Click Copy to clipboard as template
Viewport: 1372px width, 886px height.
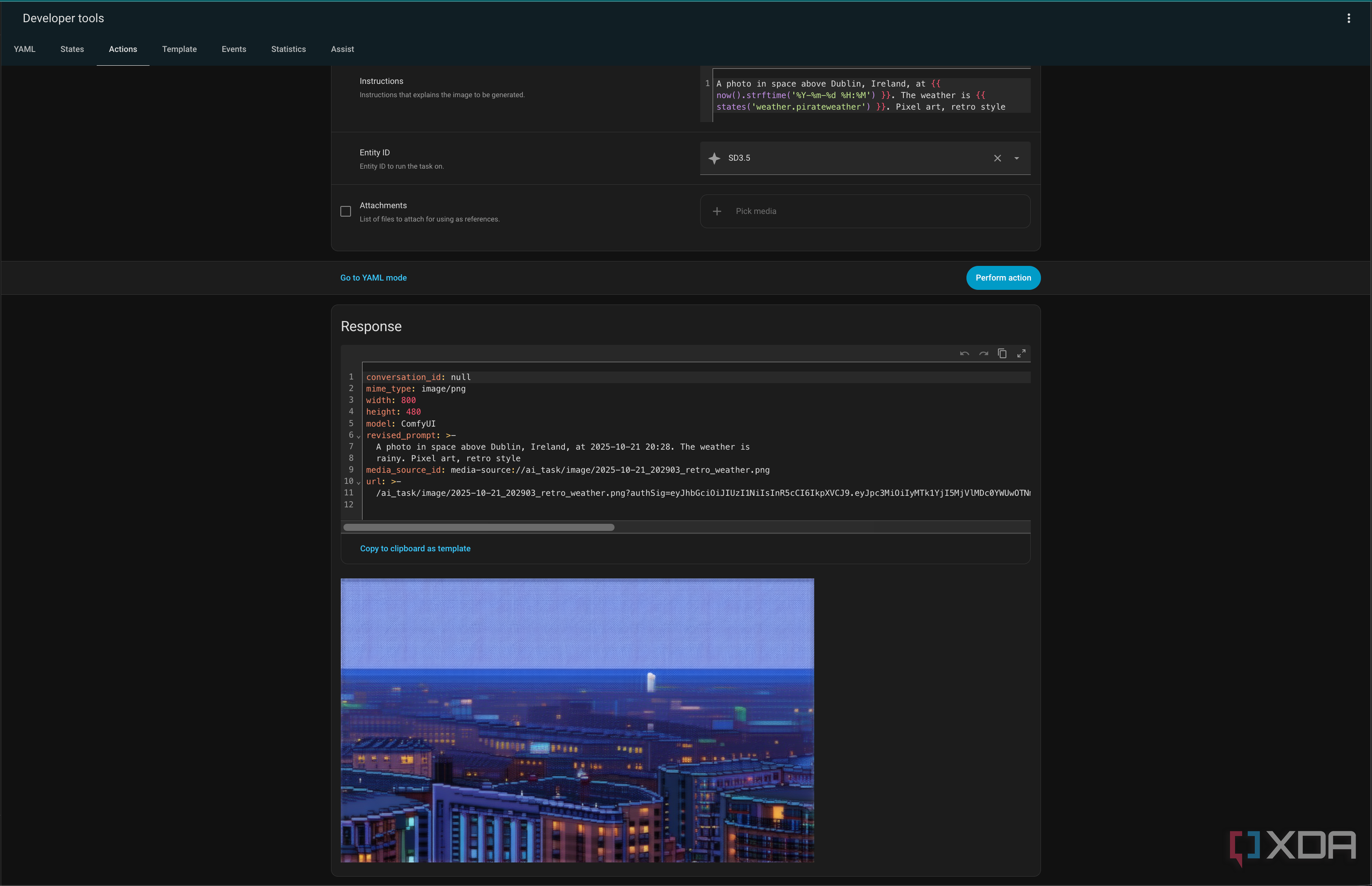point(415,549)
